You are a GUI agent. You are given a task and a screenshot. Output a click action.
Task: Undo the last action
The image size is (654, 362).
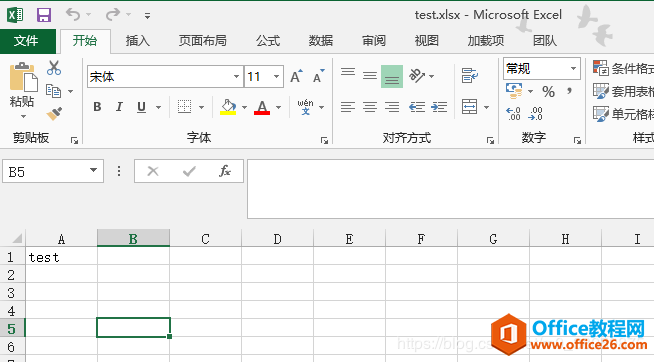pos(73,15)
